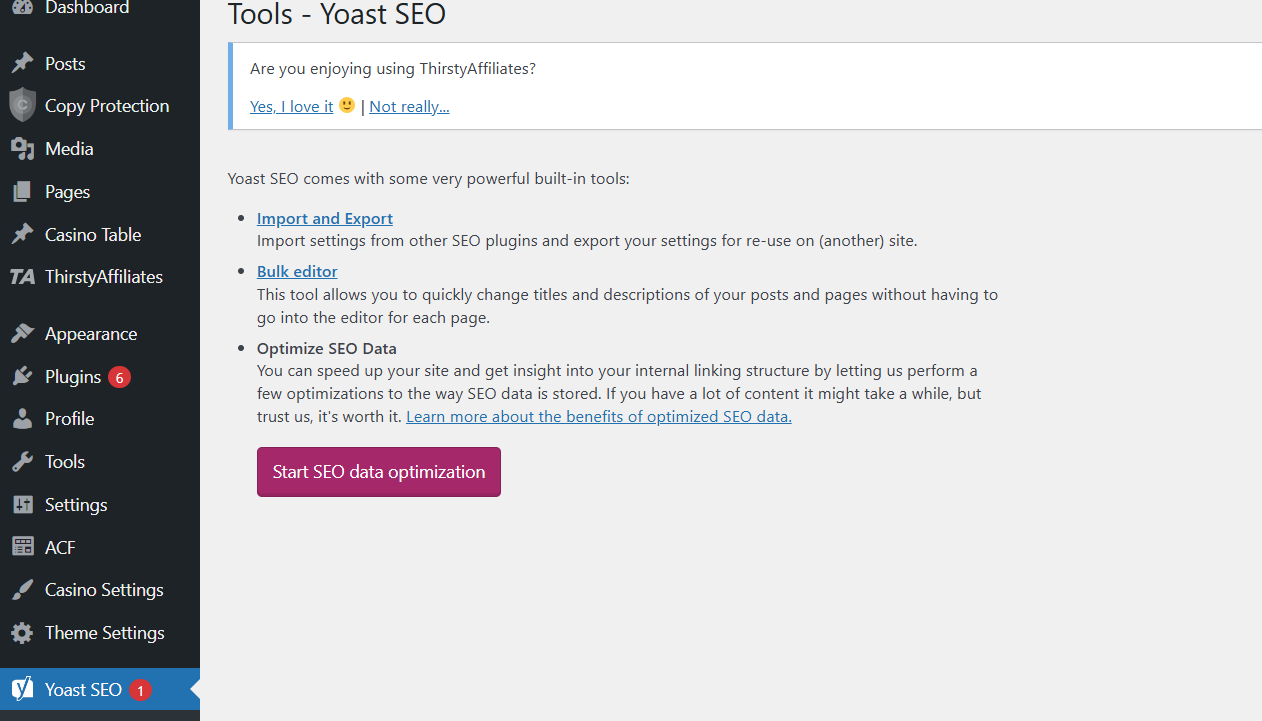The height and width of the screenshot is (721, 1262).
Task: Click the Yoast SEO logo icon
Action: click(22, 689)
